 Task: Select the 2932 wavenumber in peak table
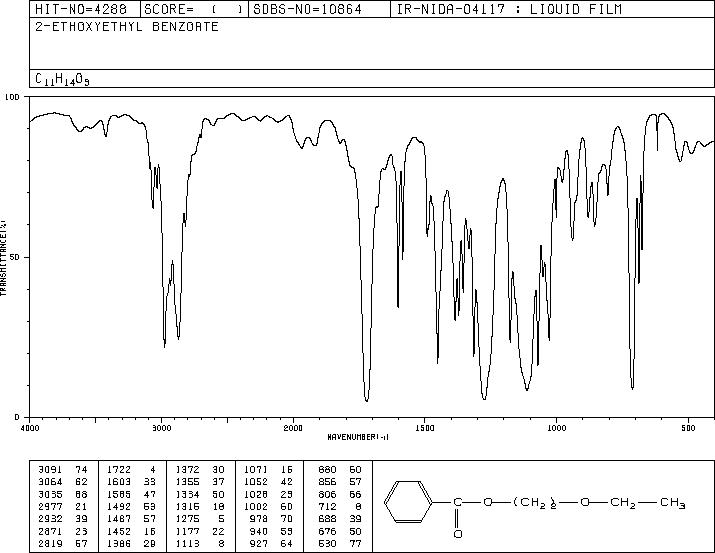point(50,519)
